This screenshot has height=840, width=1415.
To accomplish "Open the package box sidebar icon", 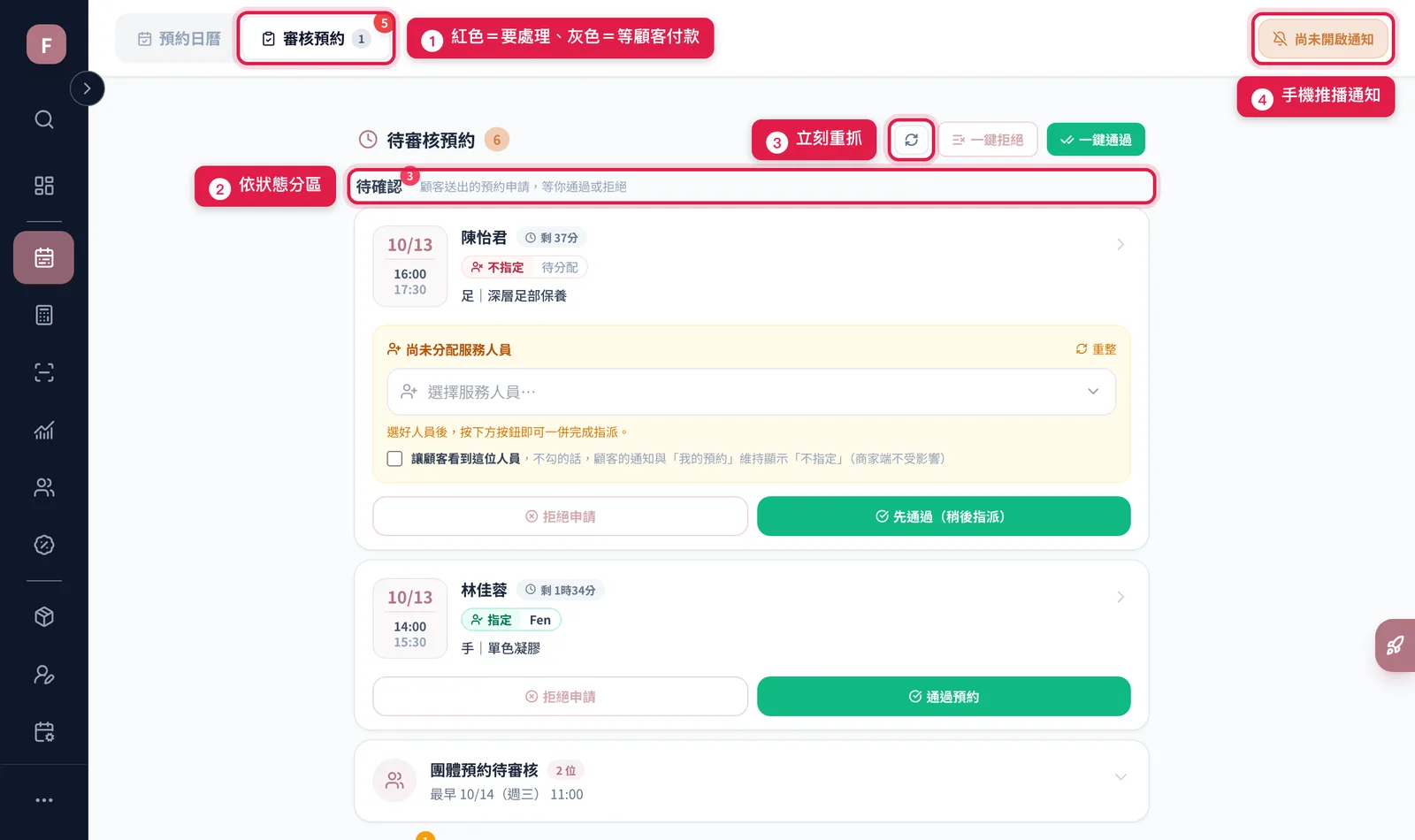I will (44, 617).
